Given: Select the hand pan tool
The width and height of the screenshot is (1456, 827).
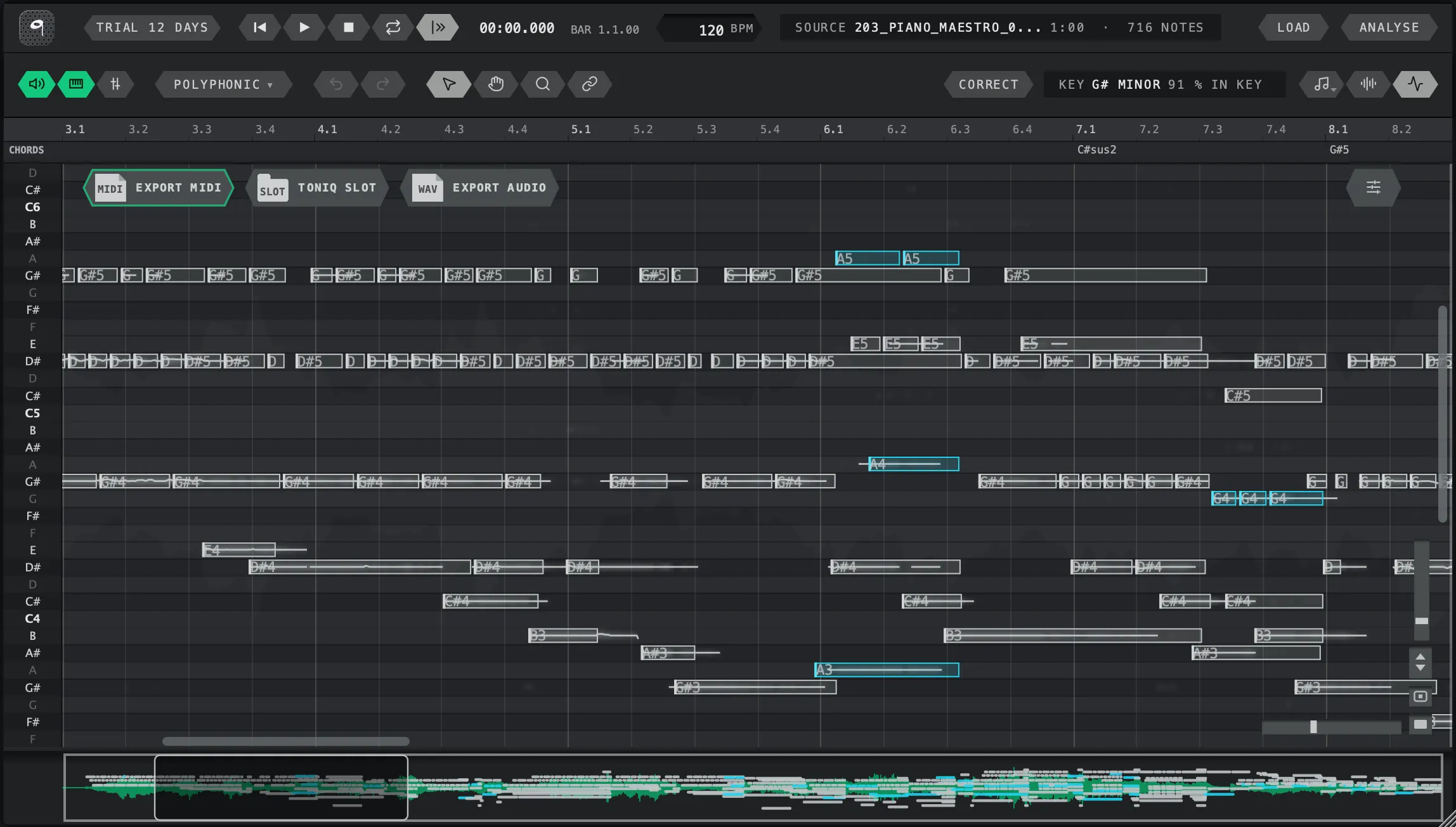Looking at the screenshot, I should (x=496, y=84).
